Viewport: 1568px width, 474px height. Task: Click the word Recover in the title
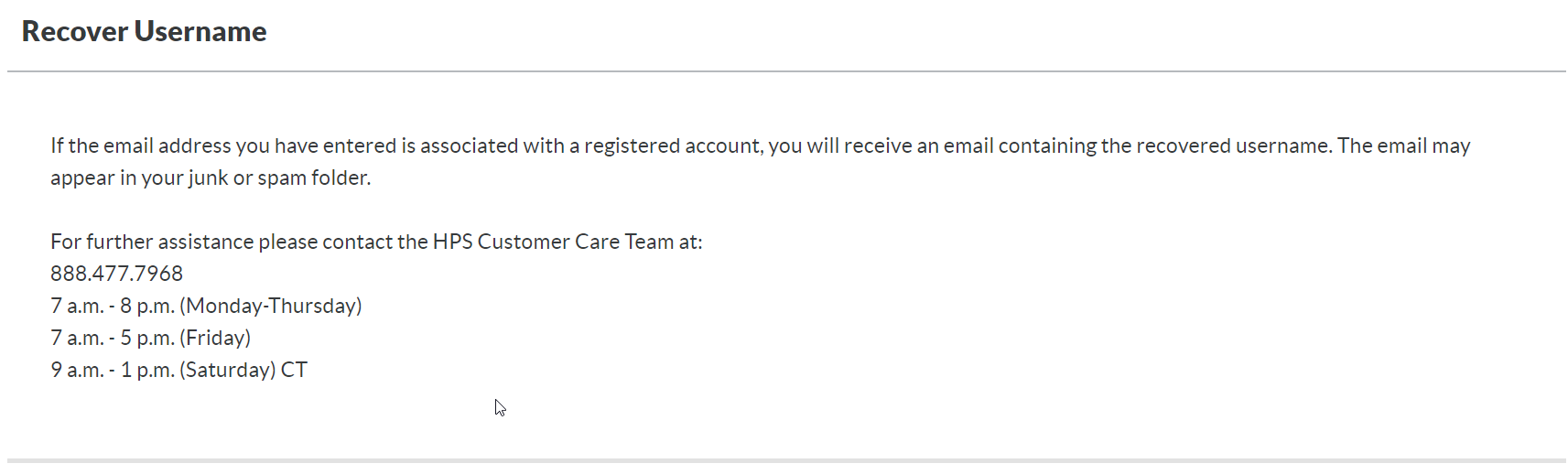pyautogui.click(x=75, y=32)
